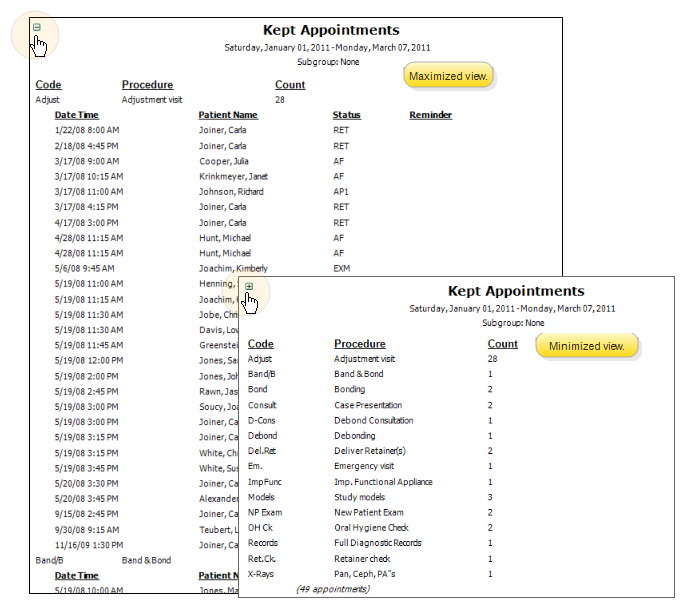Select the Band & Bond procedure in minimized view
Image resolution: width=687 pixels, height=610 pixels.
click(x=358, y=374)
